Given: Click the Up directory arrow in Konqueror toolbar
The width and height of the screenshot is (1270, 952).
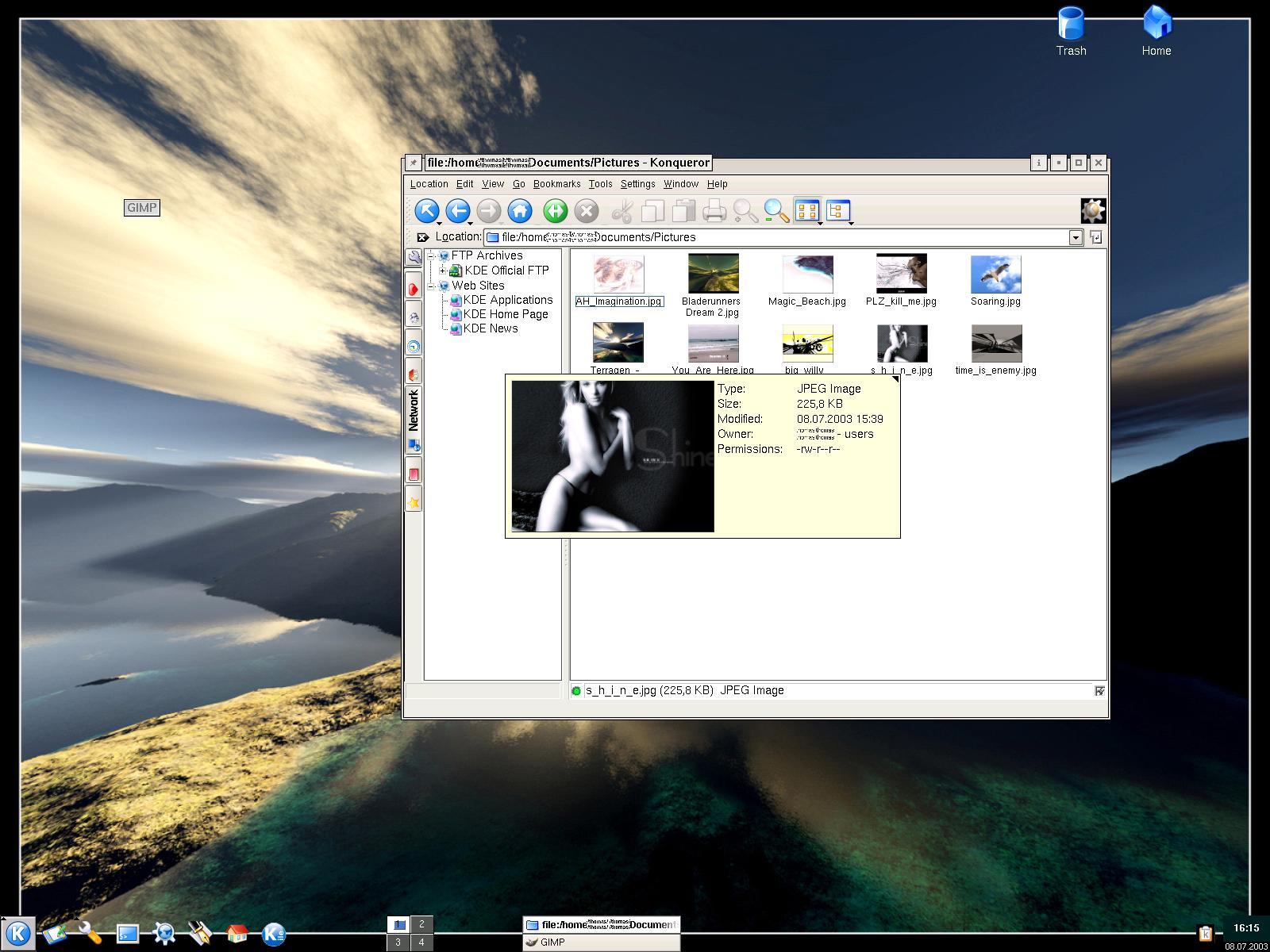Looking at the screenshot, I should pyautogui.click(x=427, y=211).
